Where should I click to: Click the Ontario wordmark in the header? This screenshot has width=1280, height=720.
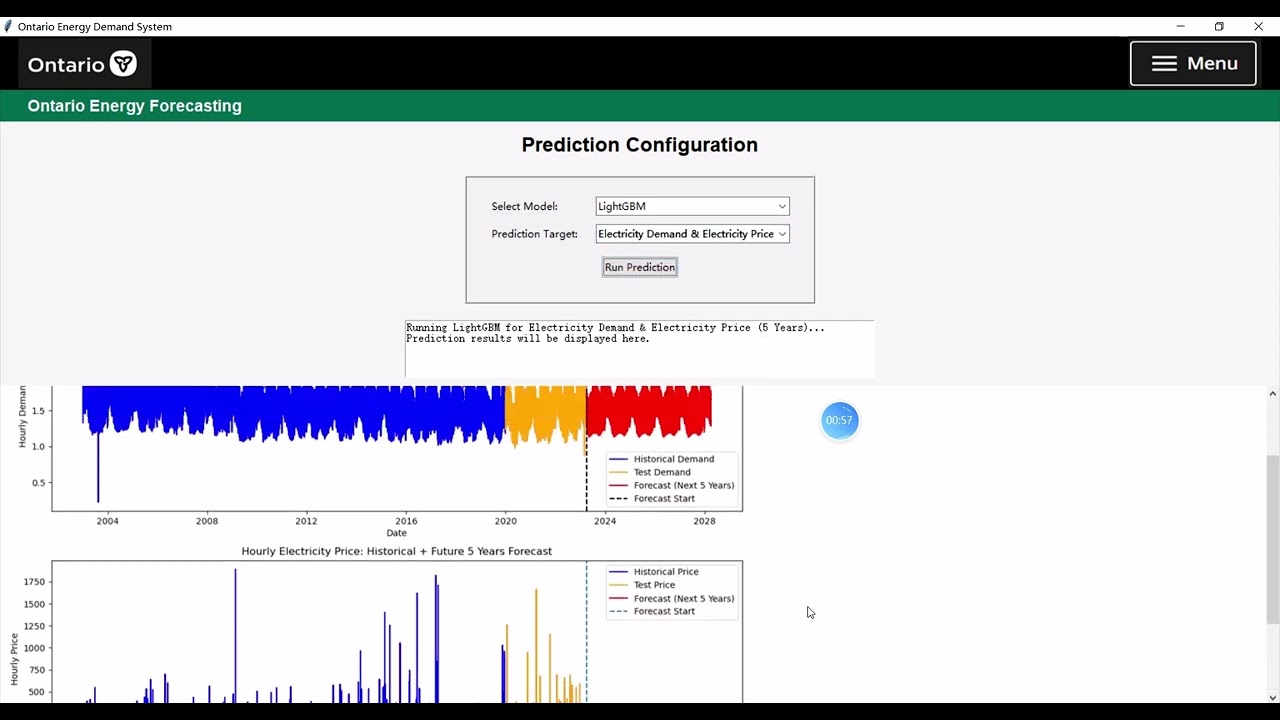(66, 65)
